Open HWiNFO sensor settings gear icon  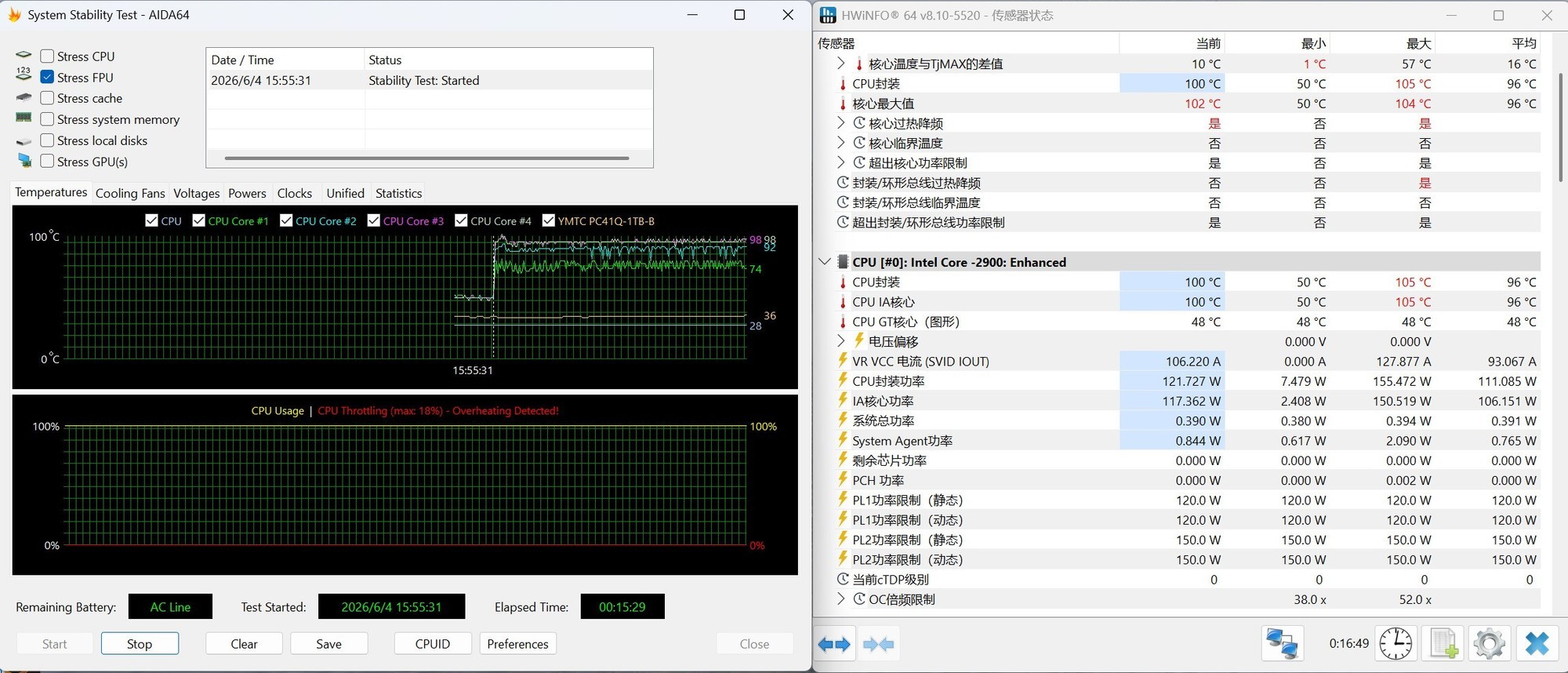coord(1490,644)
